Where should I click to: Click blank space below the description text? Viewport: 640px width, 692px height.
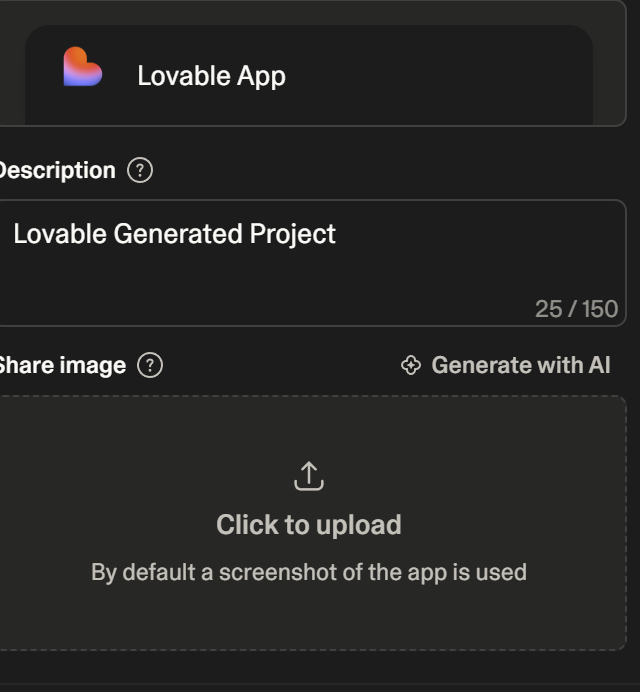(x=250, y=290)
